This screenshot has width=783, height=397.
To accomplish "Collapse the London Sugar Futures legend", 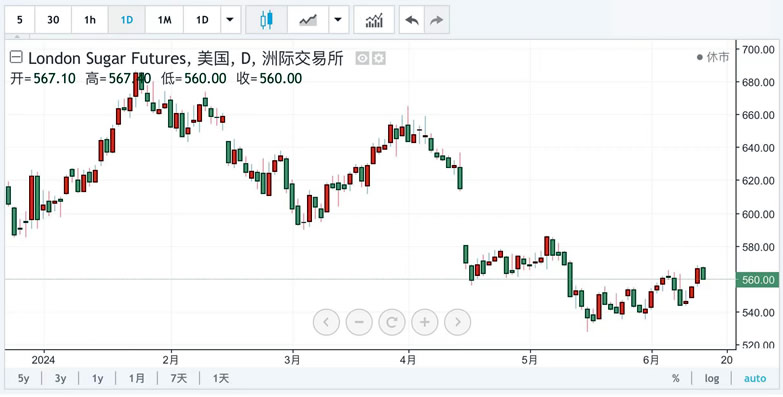I will pos(16,57).
